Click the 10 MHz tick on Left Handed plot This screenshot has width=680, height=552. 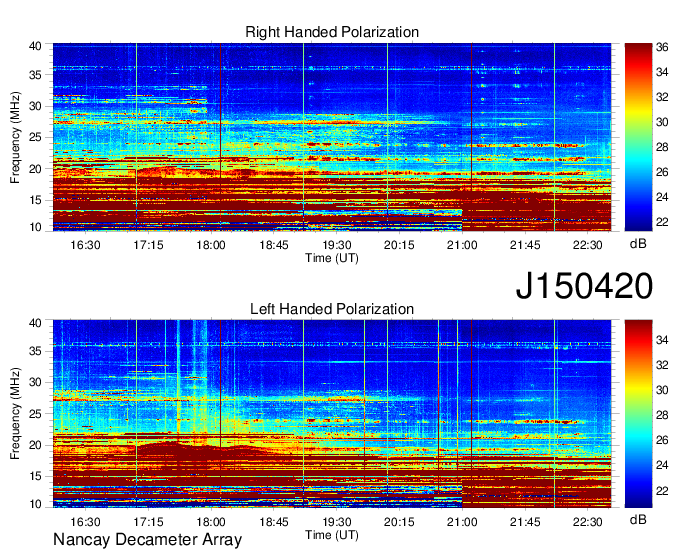36,504
